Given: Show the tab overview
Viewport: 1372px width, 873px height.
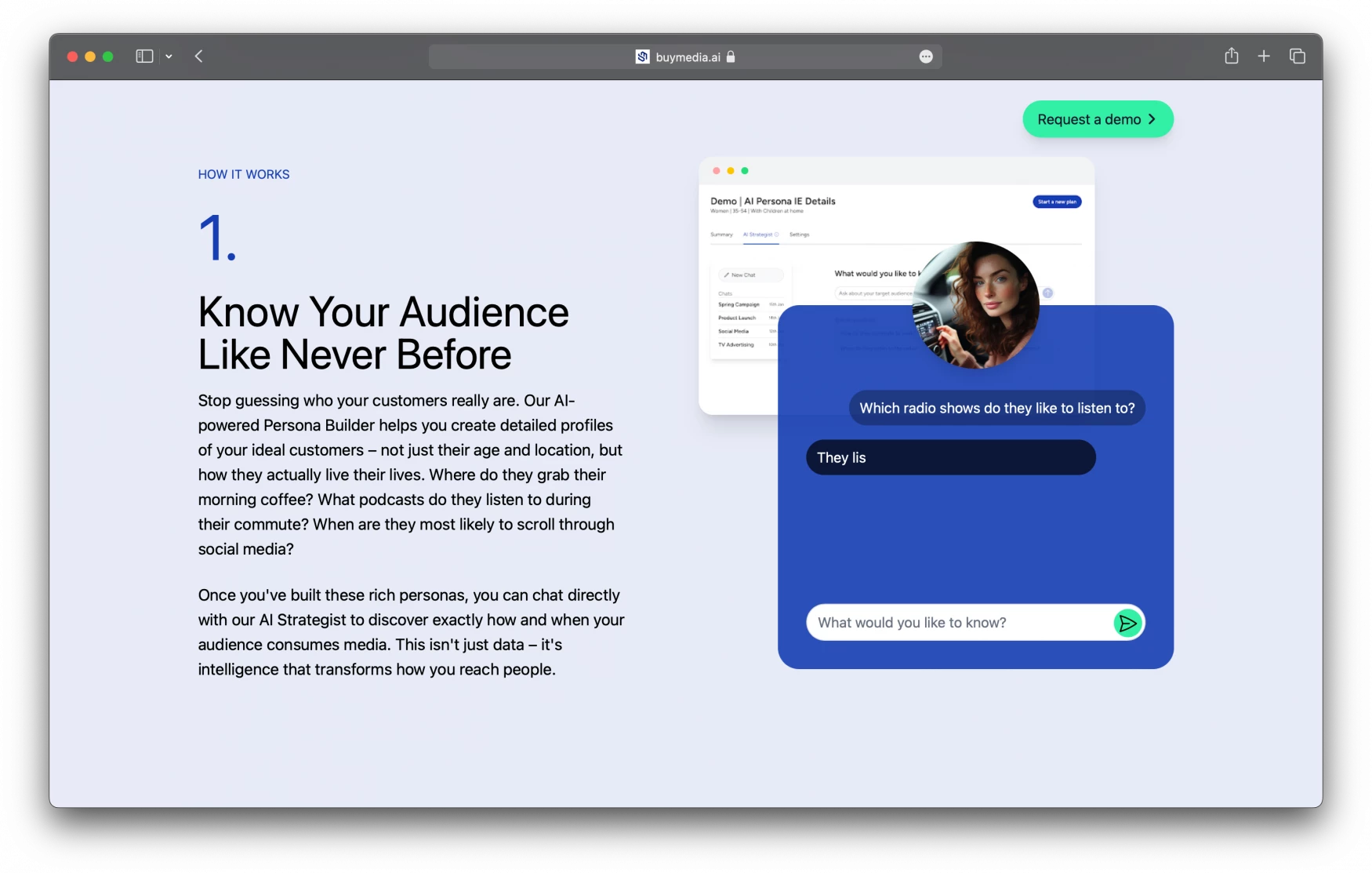Looking at the screenshot, I should [1298, 56].
